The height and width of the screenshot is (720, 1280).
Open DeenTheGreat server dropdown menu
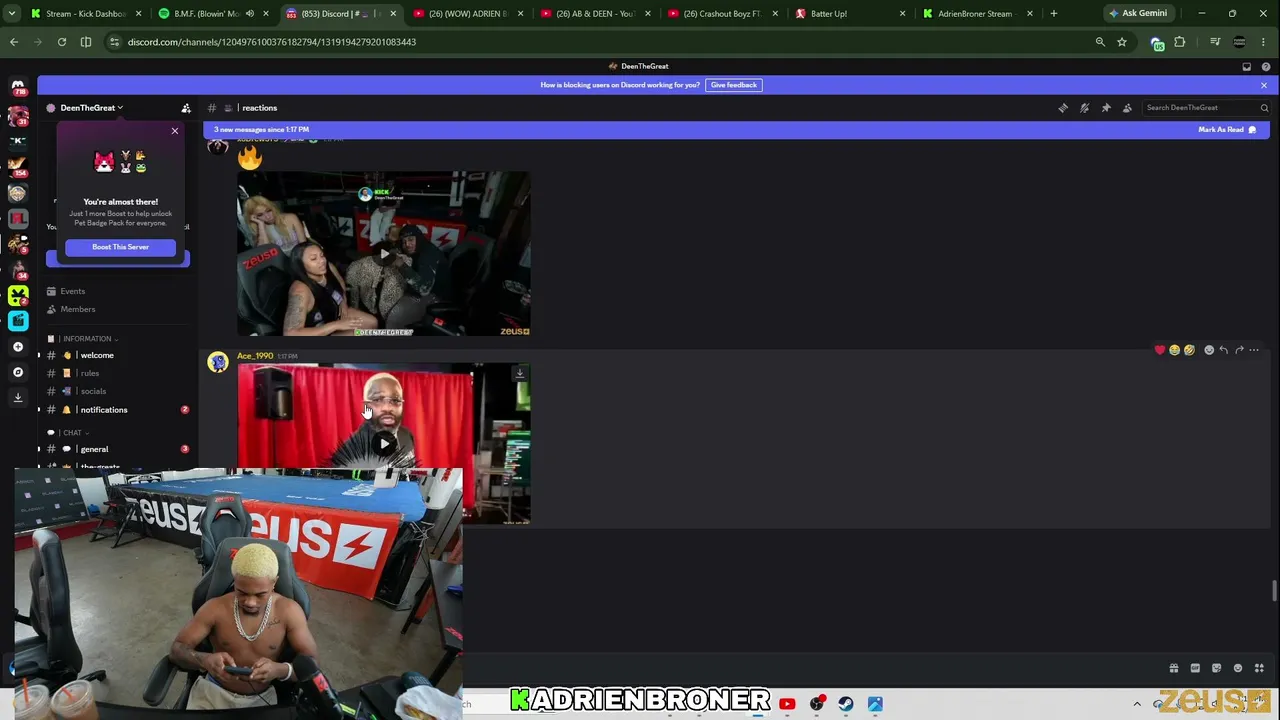point(91,108)
